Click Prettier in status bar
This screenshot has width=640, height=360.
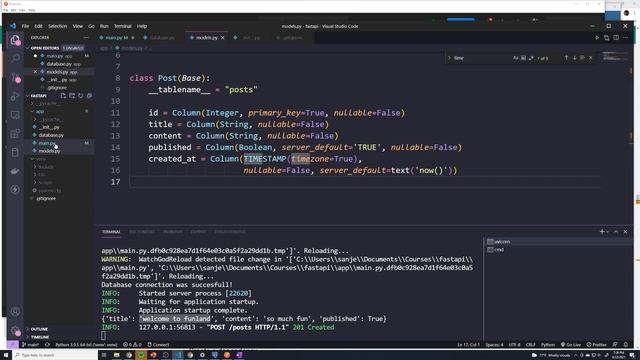596,344
